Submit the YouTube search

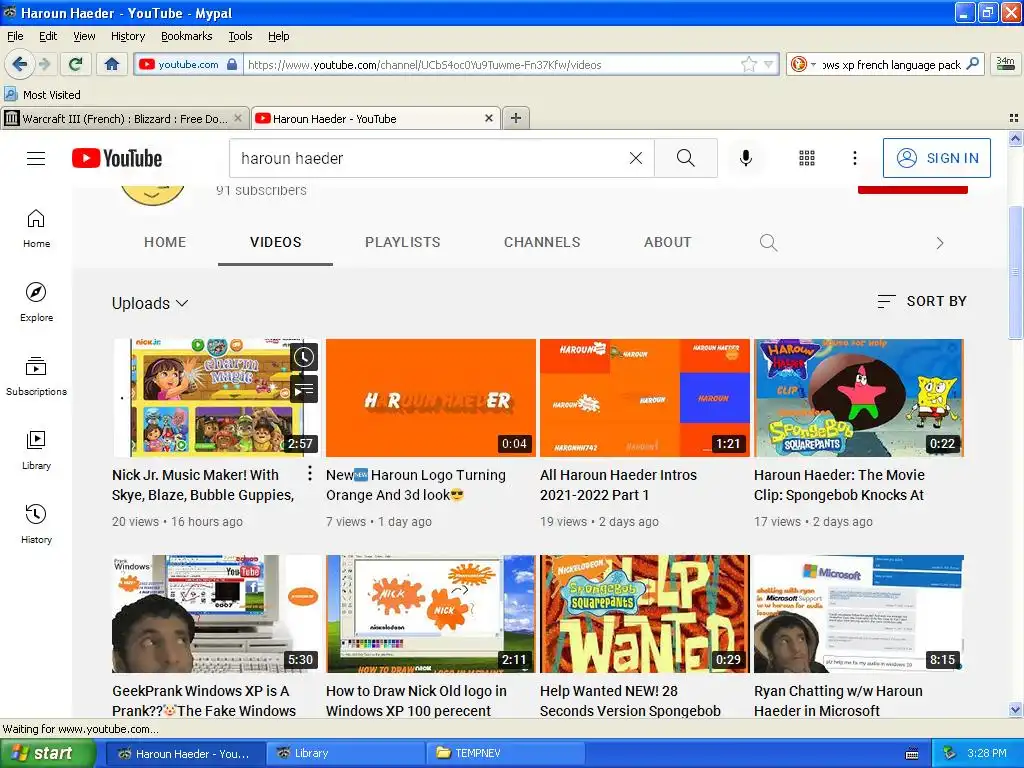coord(685,158)
